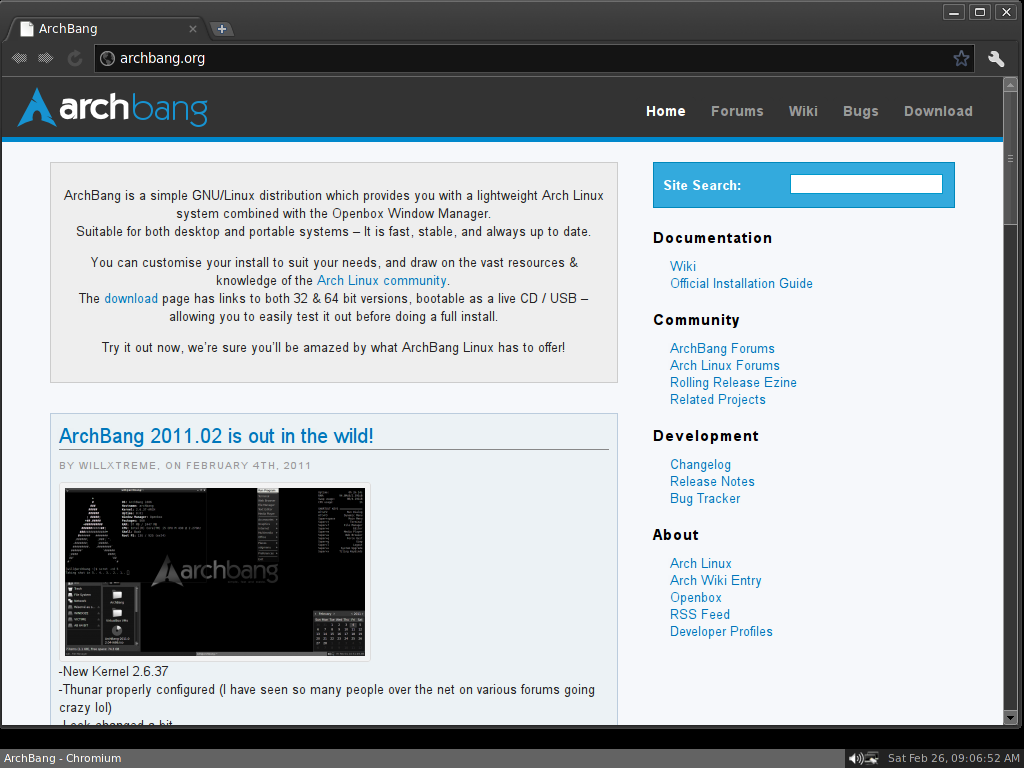Follow the download link in intro text
The height and width of the screenshot is (768, 1024).
coord(131,298)
